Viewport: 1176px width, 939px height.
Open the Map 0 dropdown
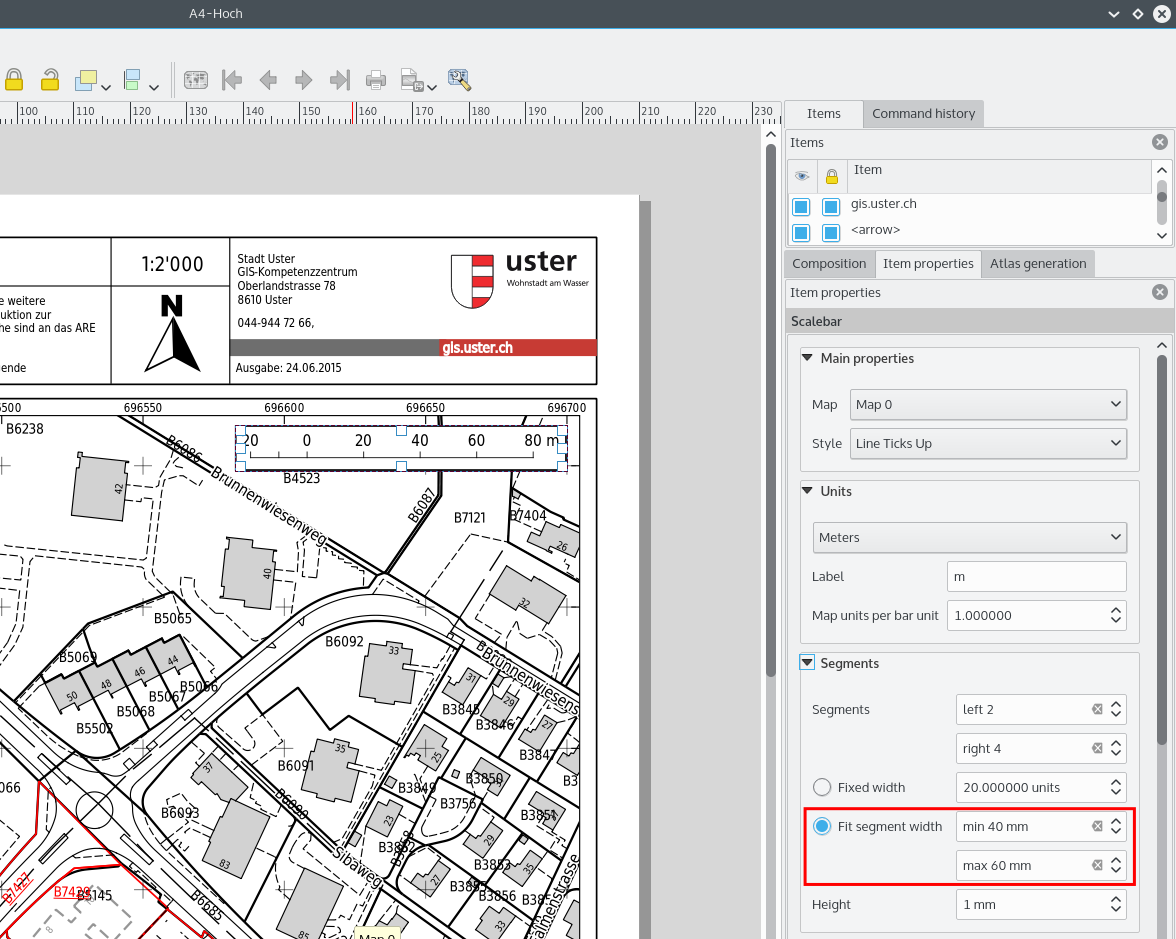click(x=989, y=405)
